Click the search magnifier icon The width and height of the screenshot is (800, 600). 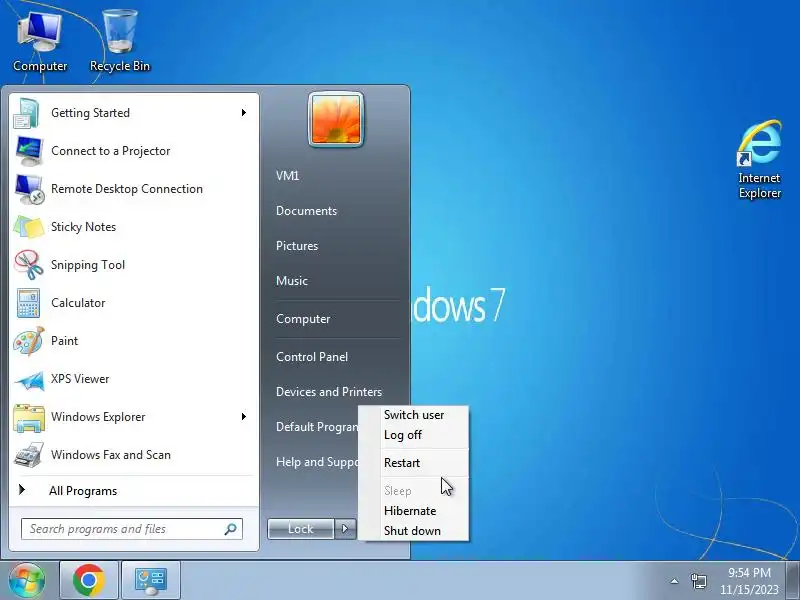point(231,529)
